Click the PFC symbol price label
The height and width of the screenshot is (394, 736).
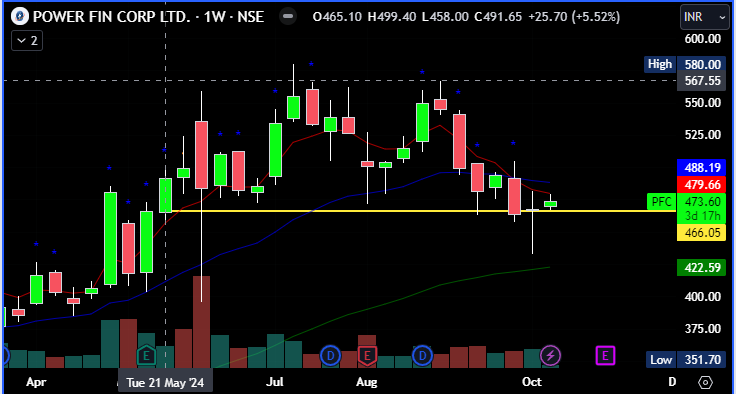(662, 202)
